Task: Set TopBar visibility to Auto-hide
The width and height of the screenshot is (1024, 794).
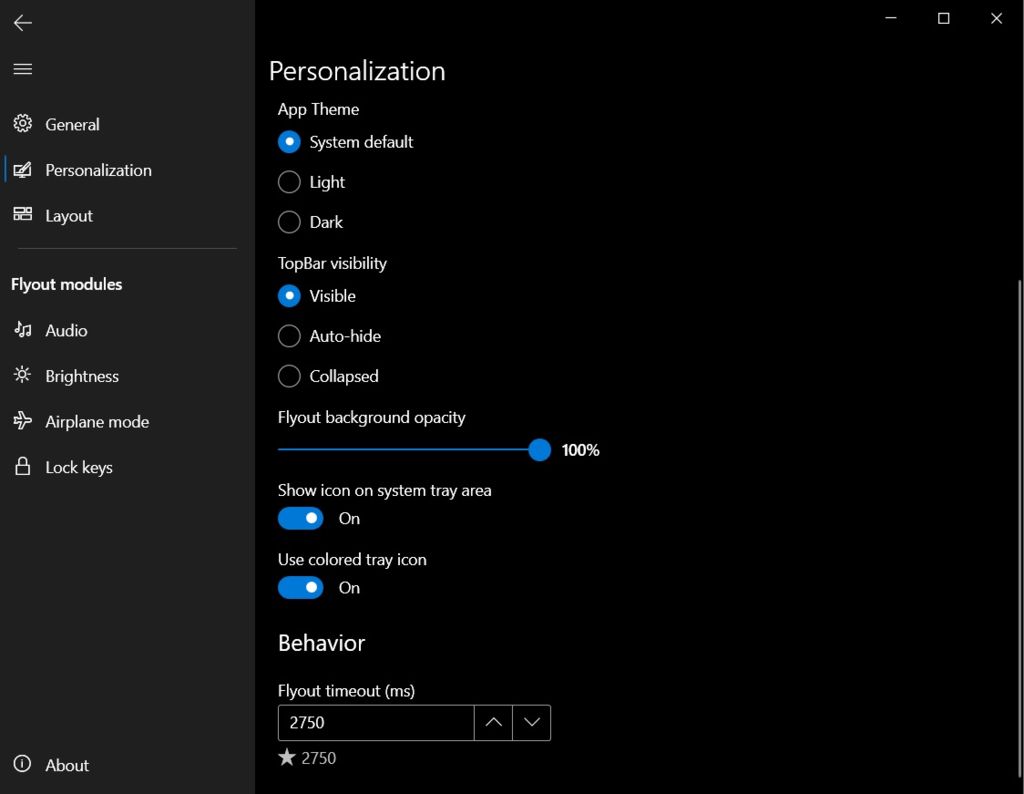Action: click(x=289, y=336)
